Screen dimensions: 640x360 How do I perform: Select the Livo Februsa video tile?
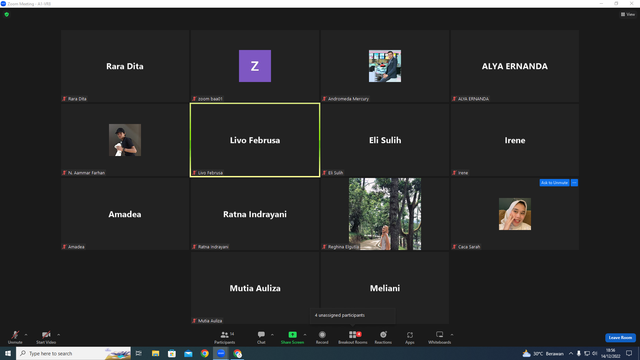pos(255,140)
